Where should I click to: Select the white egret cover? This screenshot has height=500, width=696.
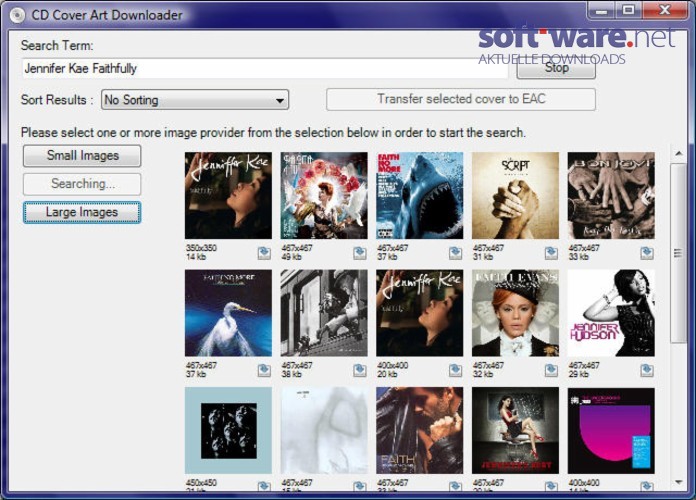point(228,313)
